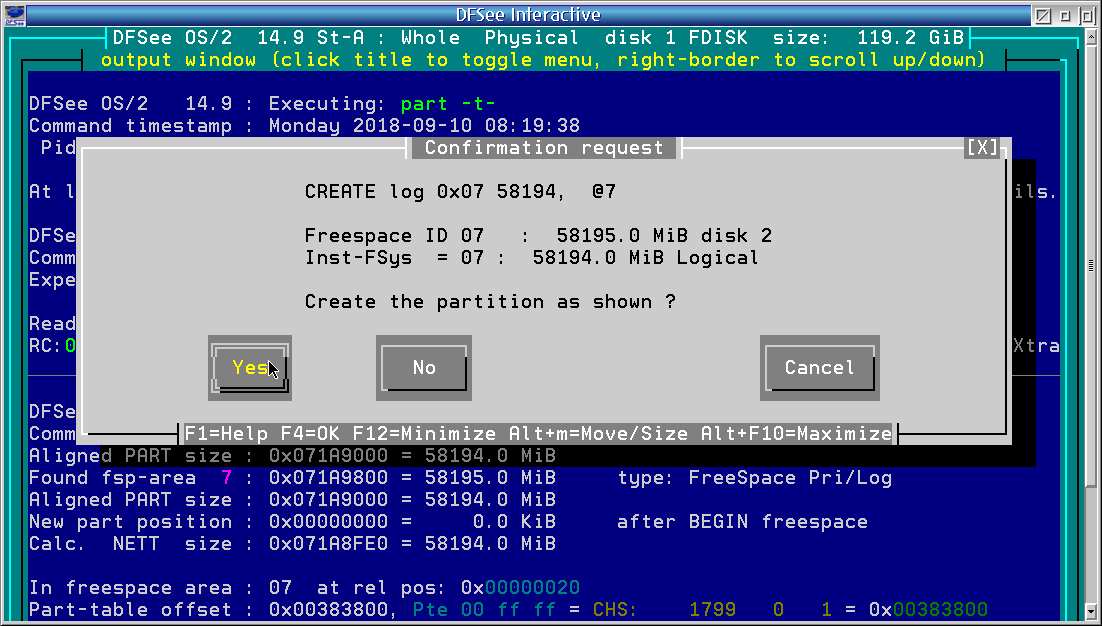Click the maximize button in title bar
The height and width of the screenshot is (626, 1102).
tap(1086, 15)
